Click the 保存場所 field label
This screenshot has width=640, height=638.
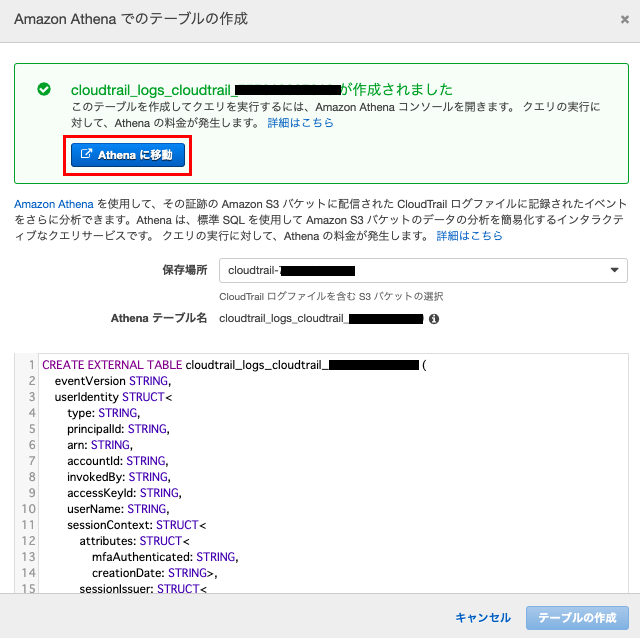pyautogui.click(x=185, y=270)
